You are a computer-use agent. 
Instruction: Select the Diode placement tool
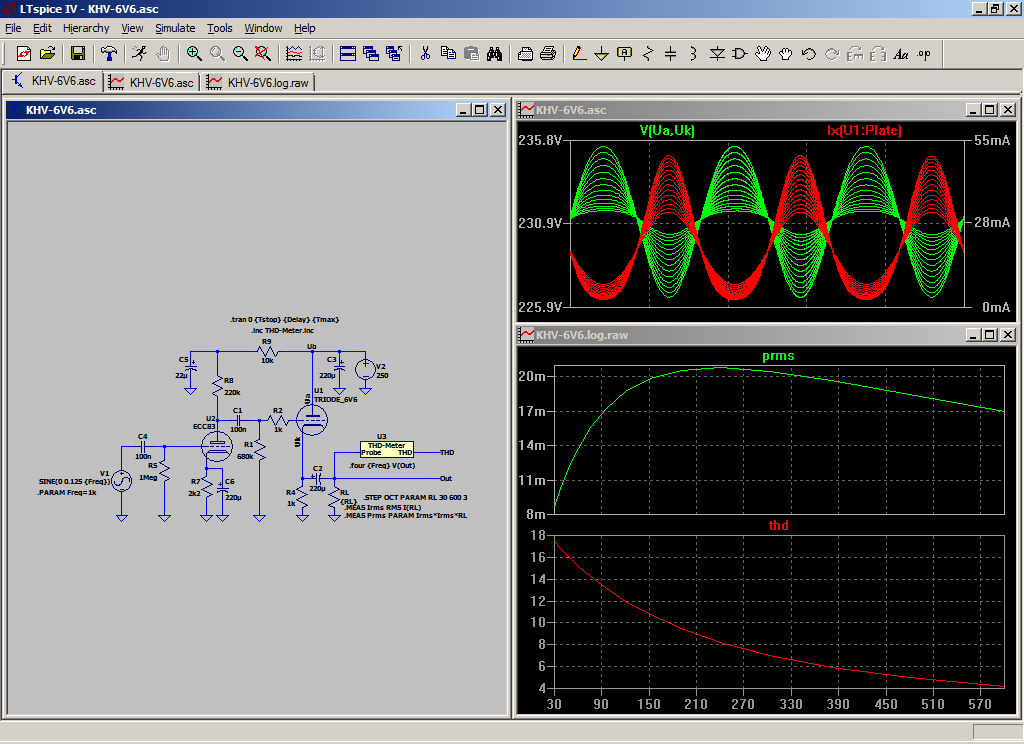coord(717,54)
